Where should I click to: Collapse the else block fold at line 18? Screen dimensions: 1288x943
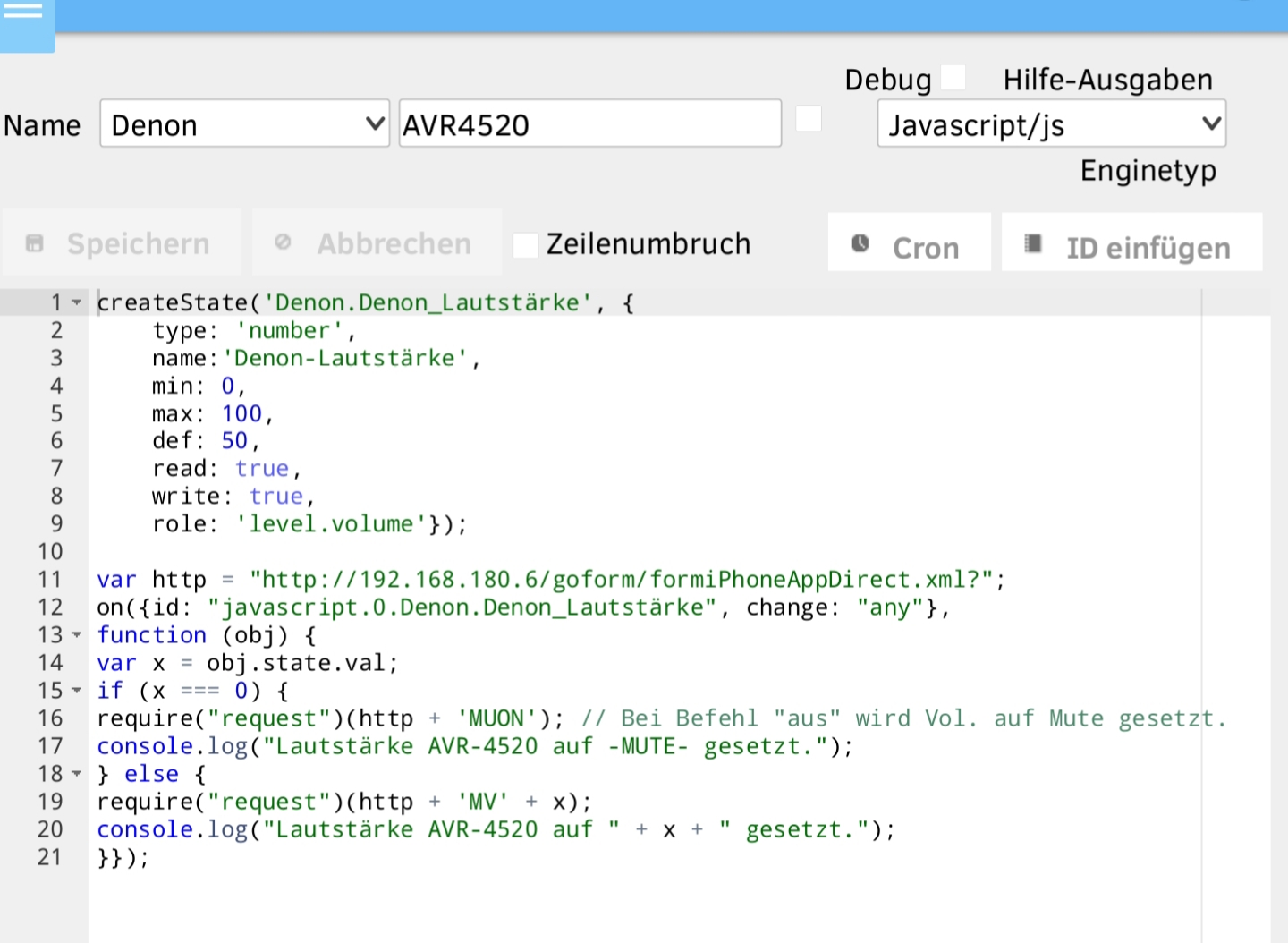(x=77, y=774)
